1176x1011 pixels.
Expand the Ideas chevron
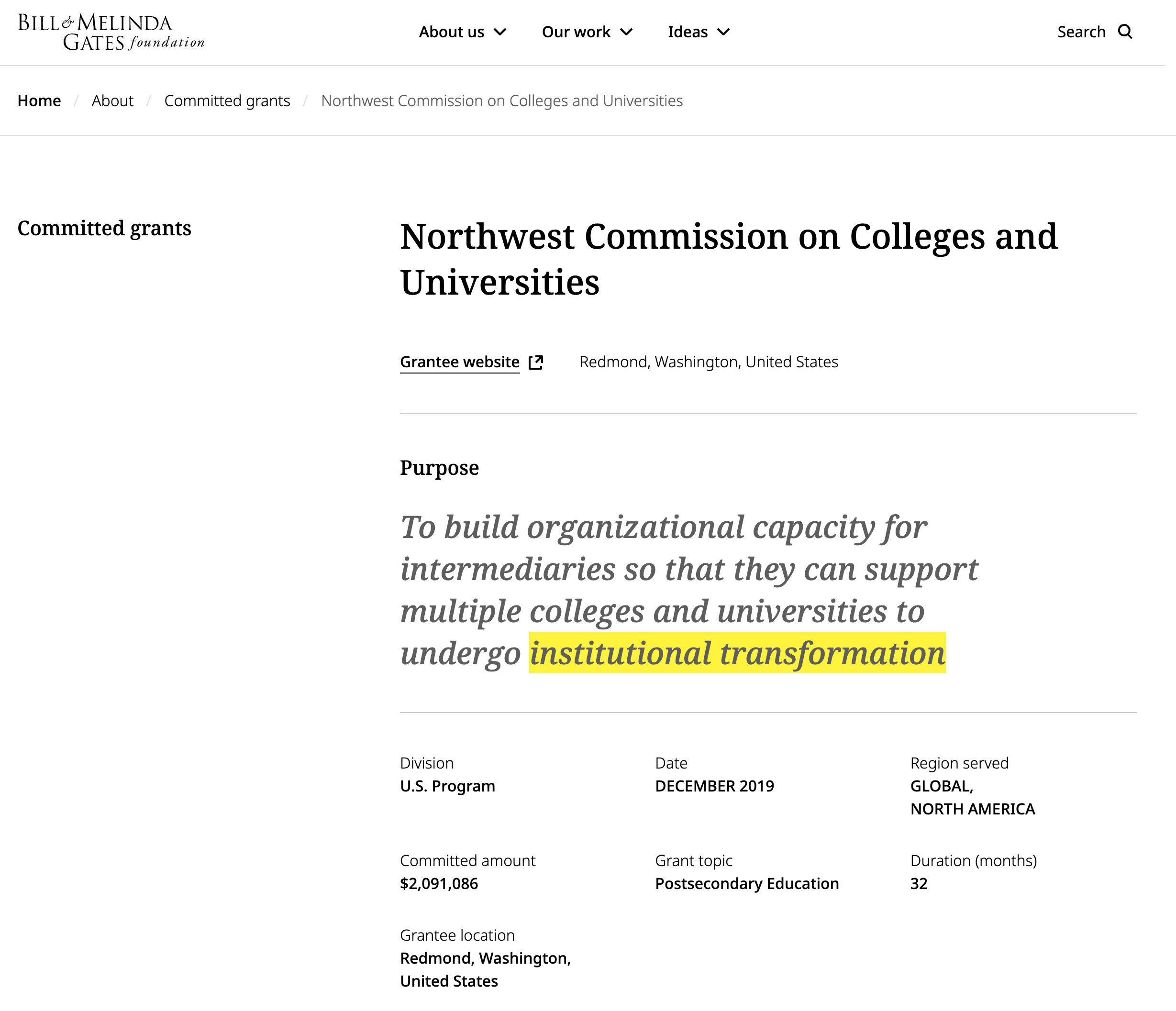[723, 32]
